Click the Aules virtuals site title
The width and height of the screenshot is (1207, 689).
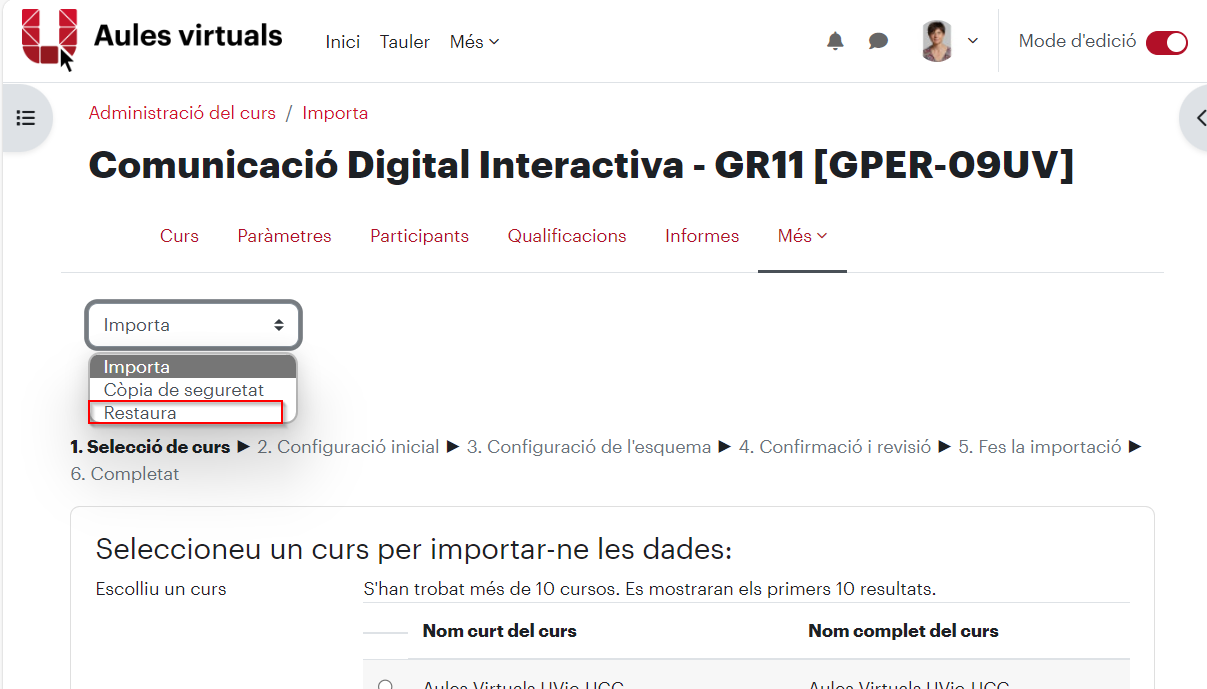point(188,36)
